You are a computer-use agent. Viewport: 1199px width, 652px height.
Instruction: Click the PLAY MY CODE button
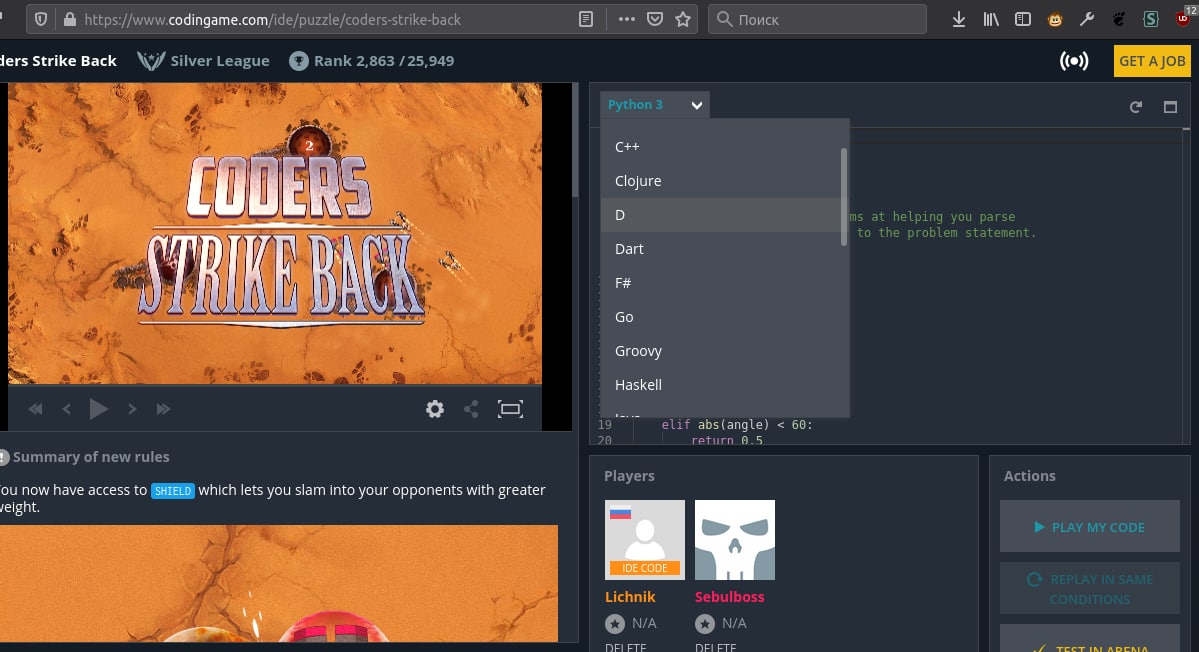point(1090,527)
